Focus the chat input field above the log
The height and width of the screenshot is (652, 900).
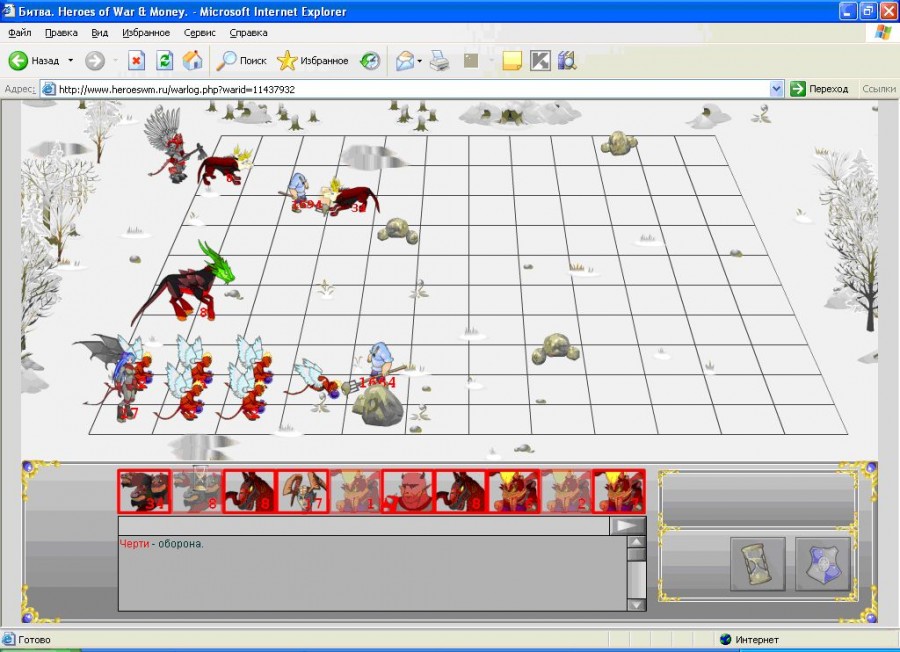364,526
